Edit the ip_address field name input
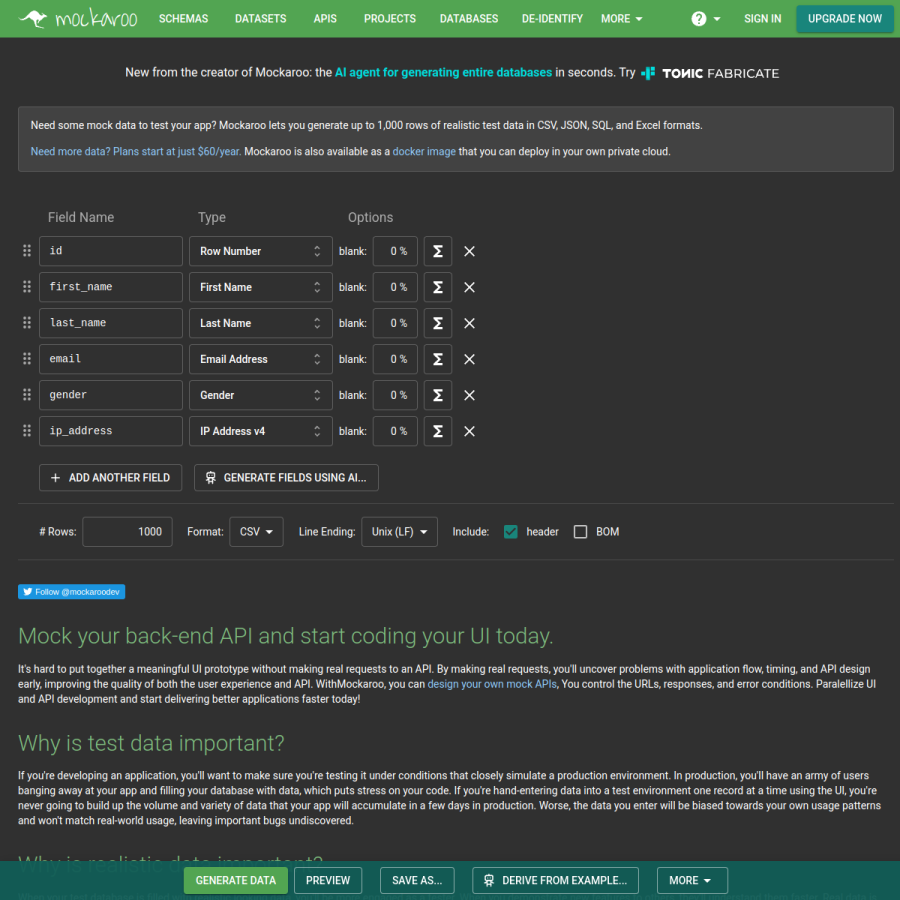The width and height of the screenshot is (900, 900). coord(111,431)
